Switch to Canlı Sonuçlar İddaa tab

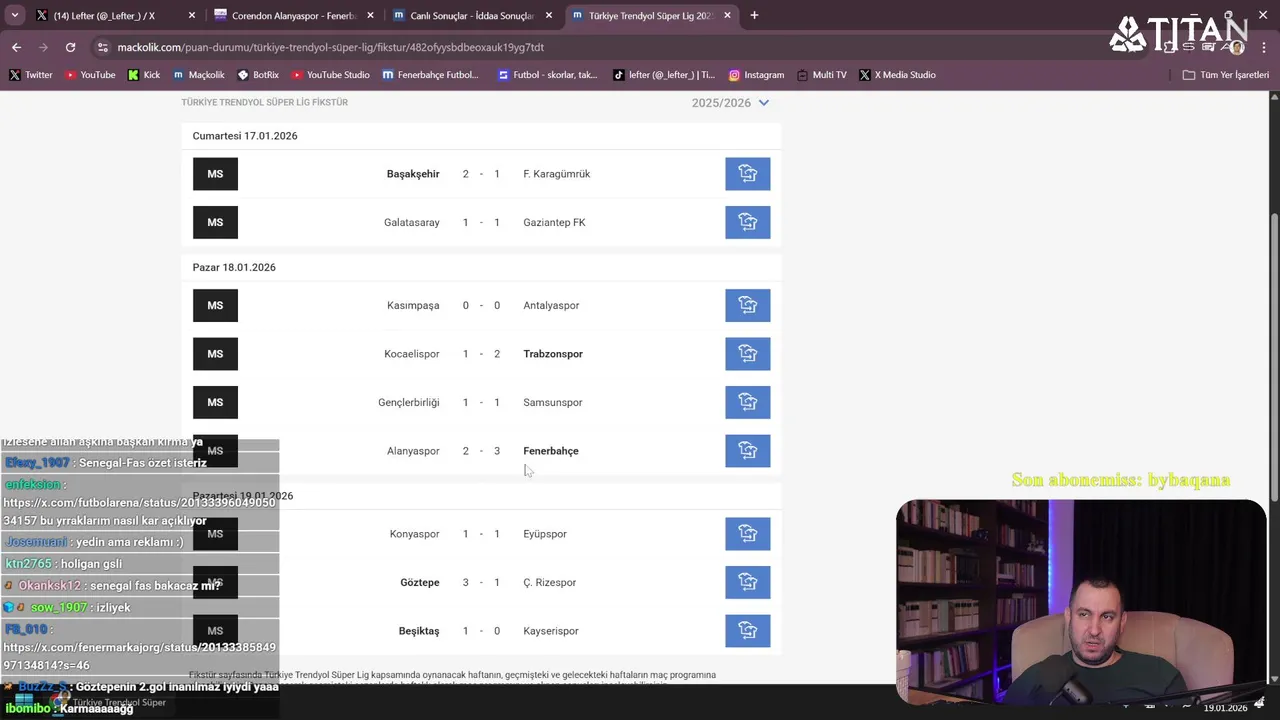[x=472, y=16]
